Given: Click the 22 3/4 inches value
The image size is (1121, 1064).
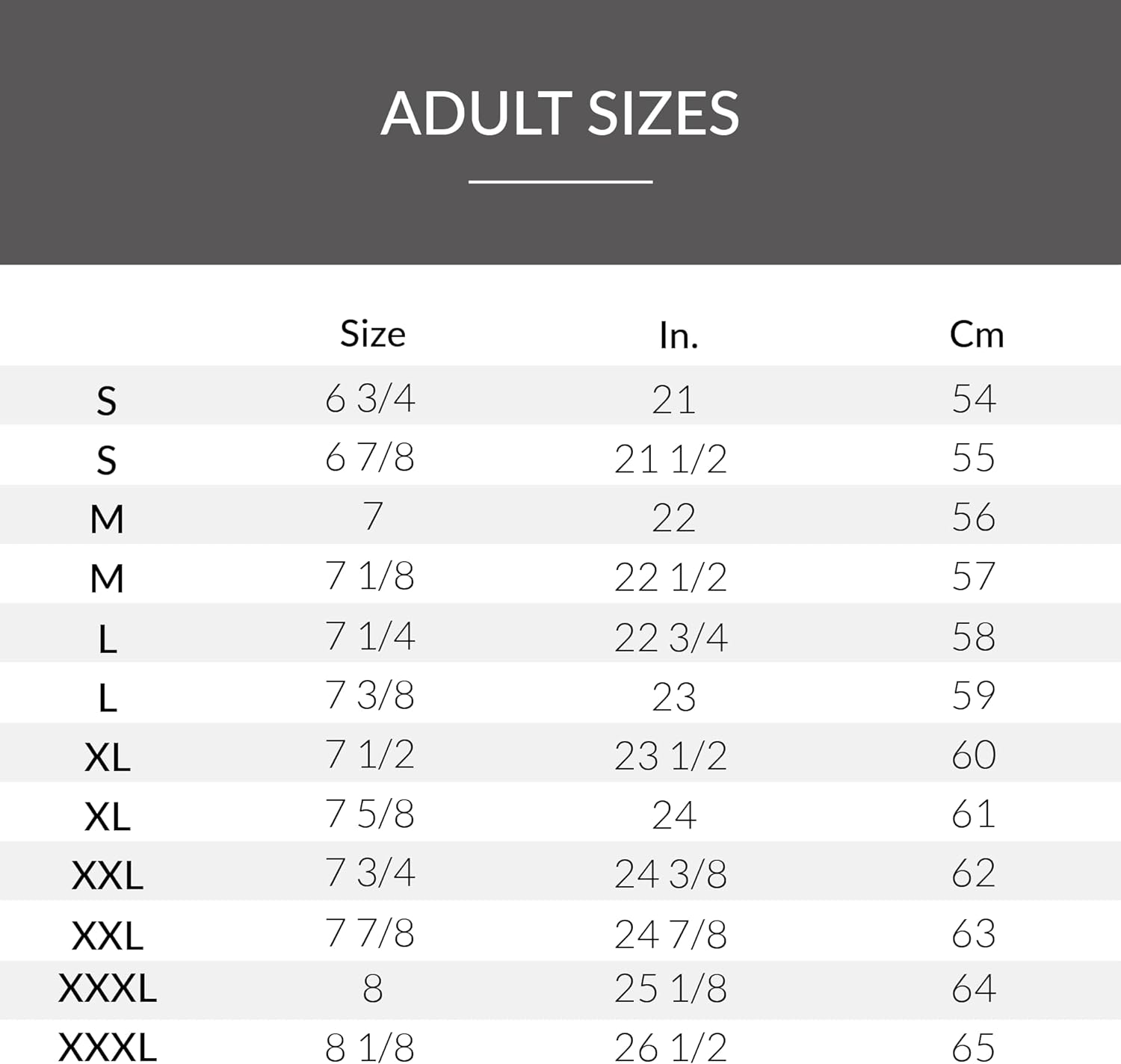Looking at the screenshot, I should coord(670,637).
